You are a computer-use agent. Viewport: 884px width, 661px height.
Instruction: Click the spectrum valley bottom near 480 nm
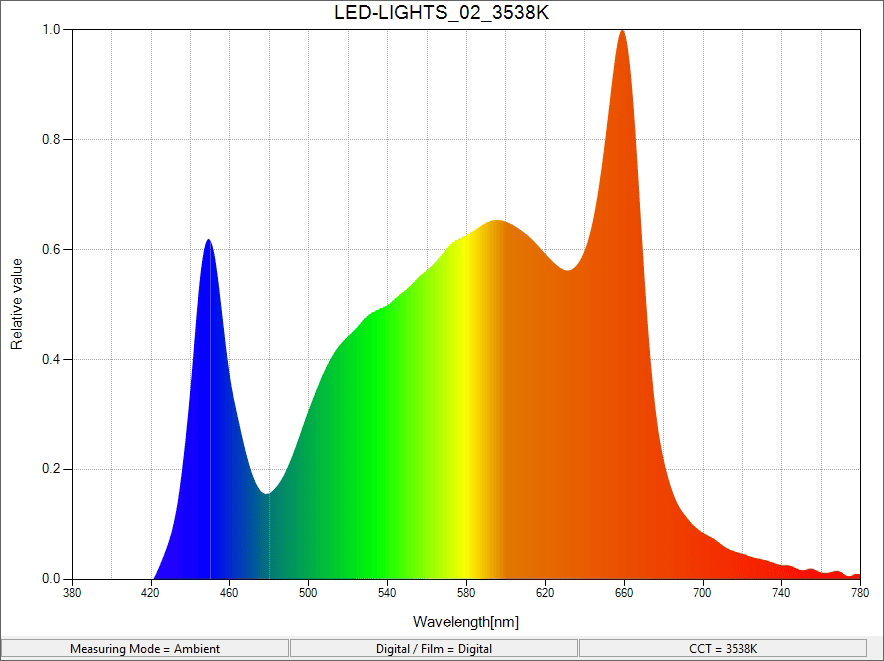click(267, 493)
